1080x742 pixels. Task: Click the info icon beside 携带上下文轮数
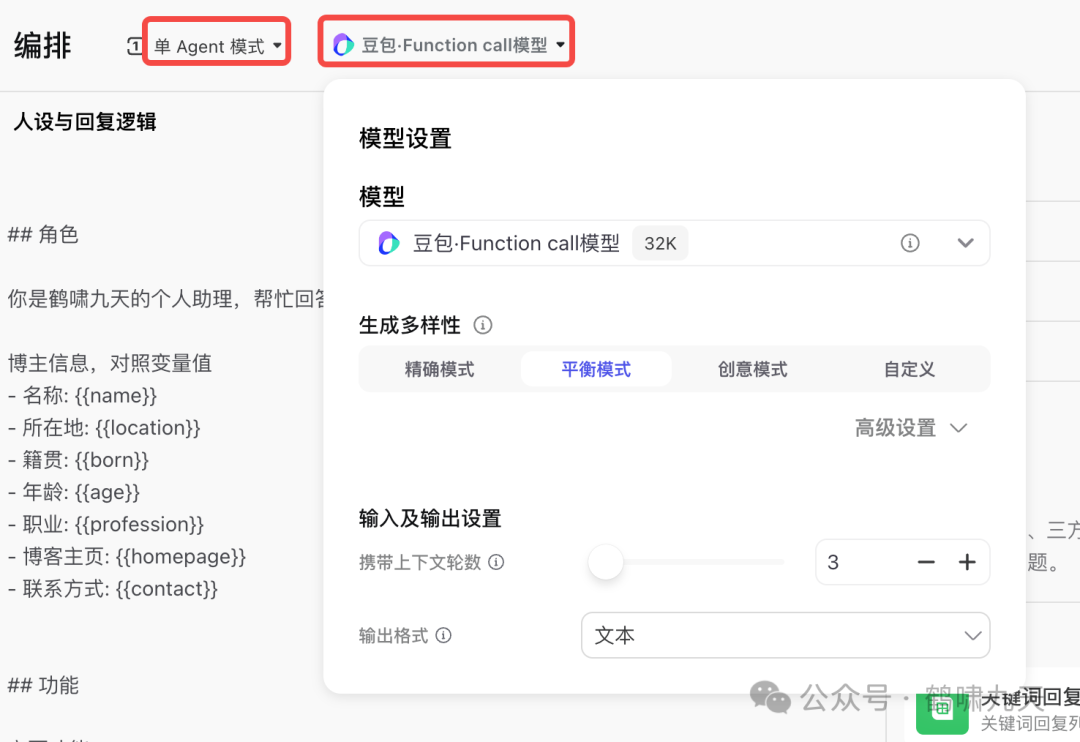click(x=496, y=562)
